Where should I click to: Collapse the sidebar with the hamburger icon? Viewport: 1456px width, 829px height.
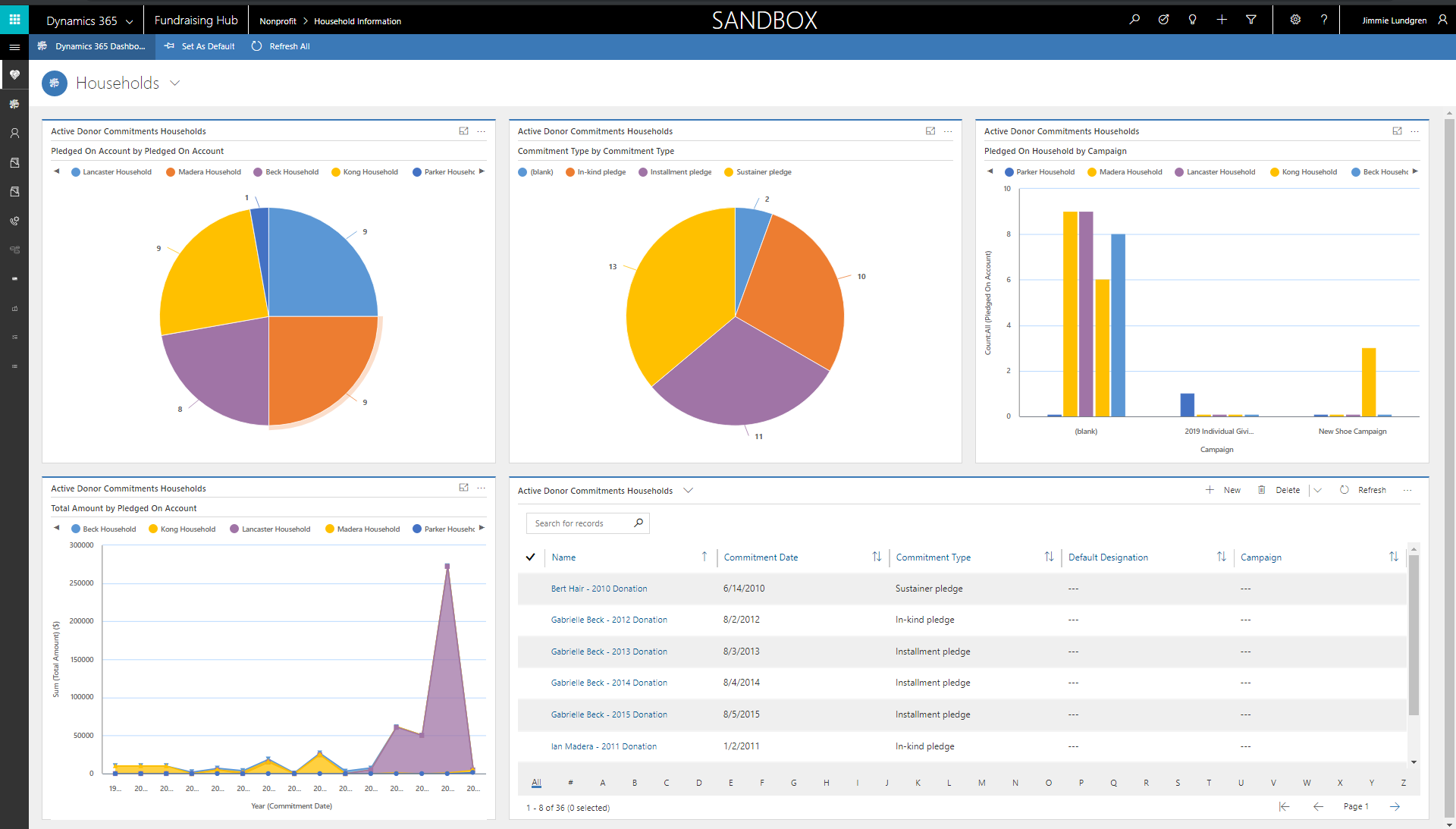click(x=14, y=47)
